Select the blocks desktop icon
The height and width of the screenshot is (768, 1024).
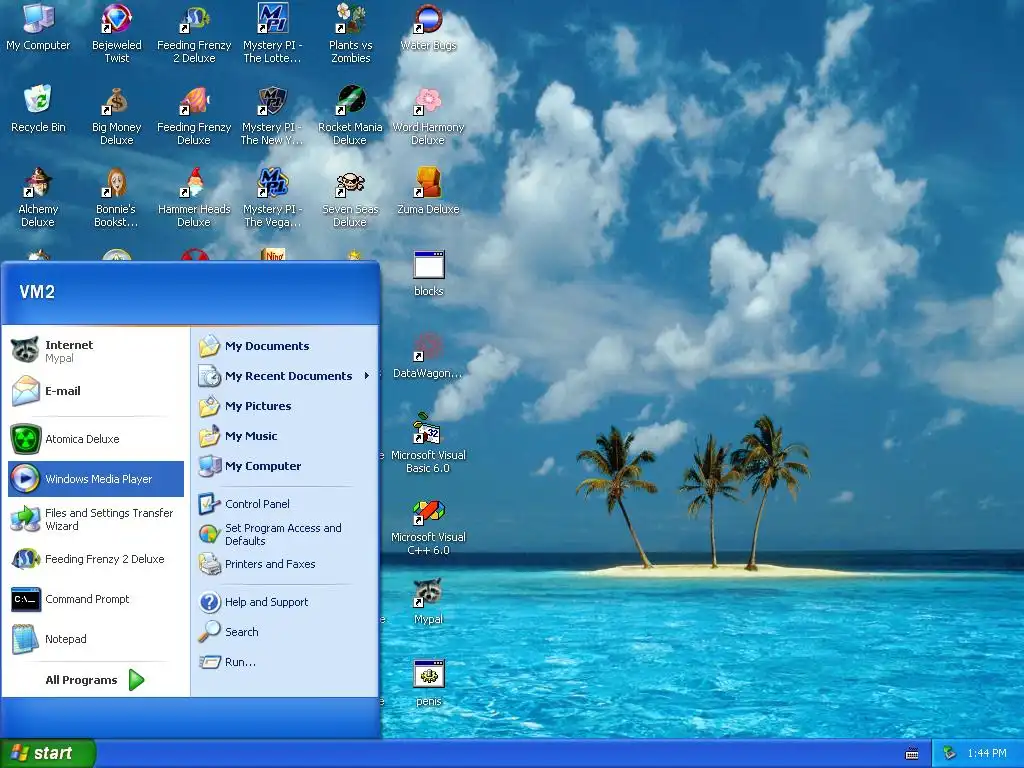428,274
